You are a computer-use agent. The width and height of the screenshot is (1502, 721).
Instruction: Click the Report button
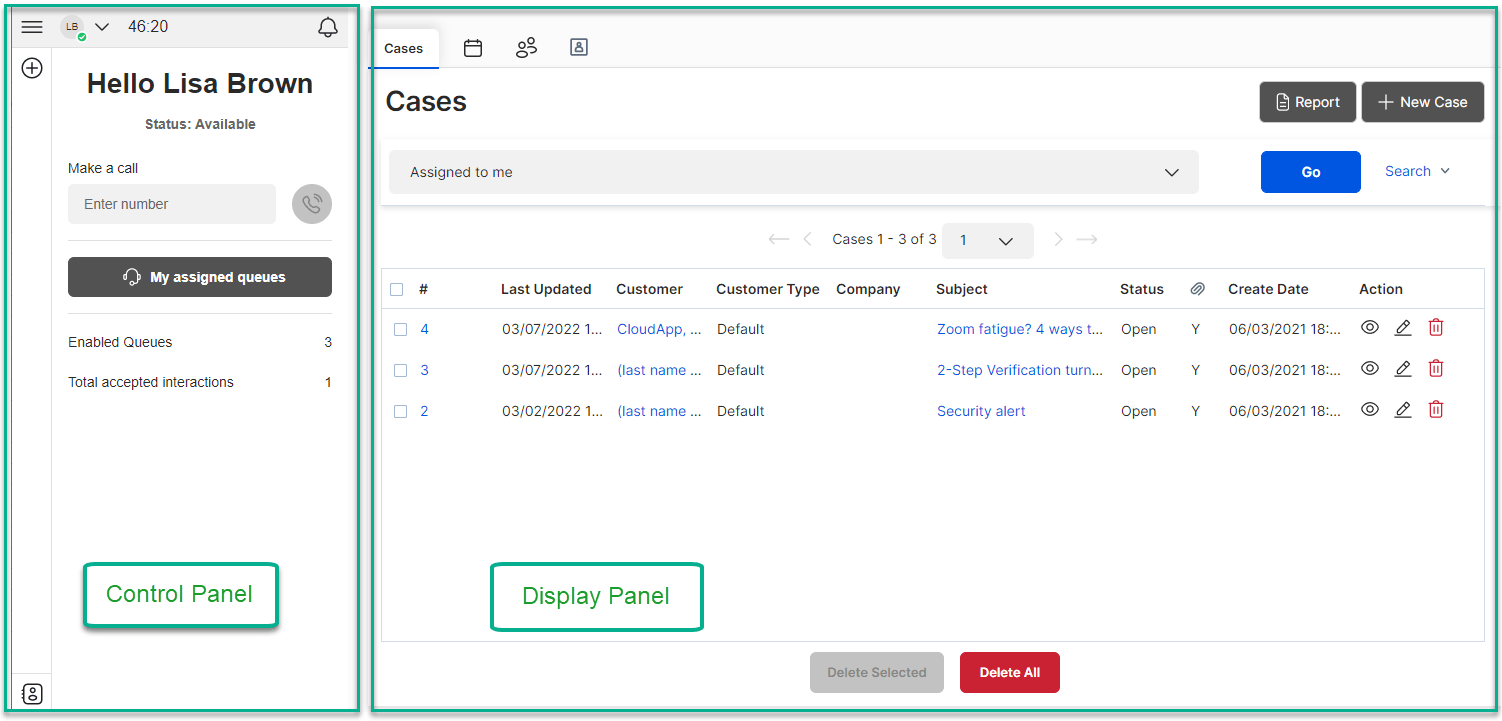click(x=1308, y=102)
